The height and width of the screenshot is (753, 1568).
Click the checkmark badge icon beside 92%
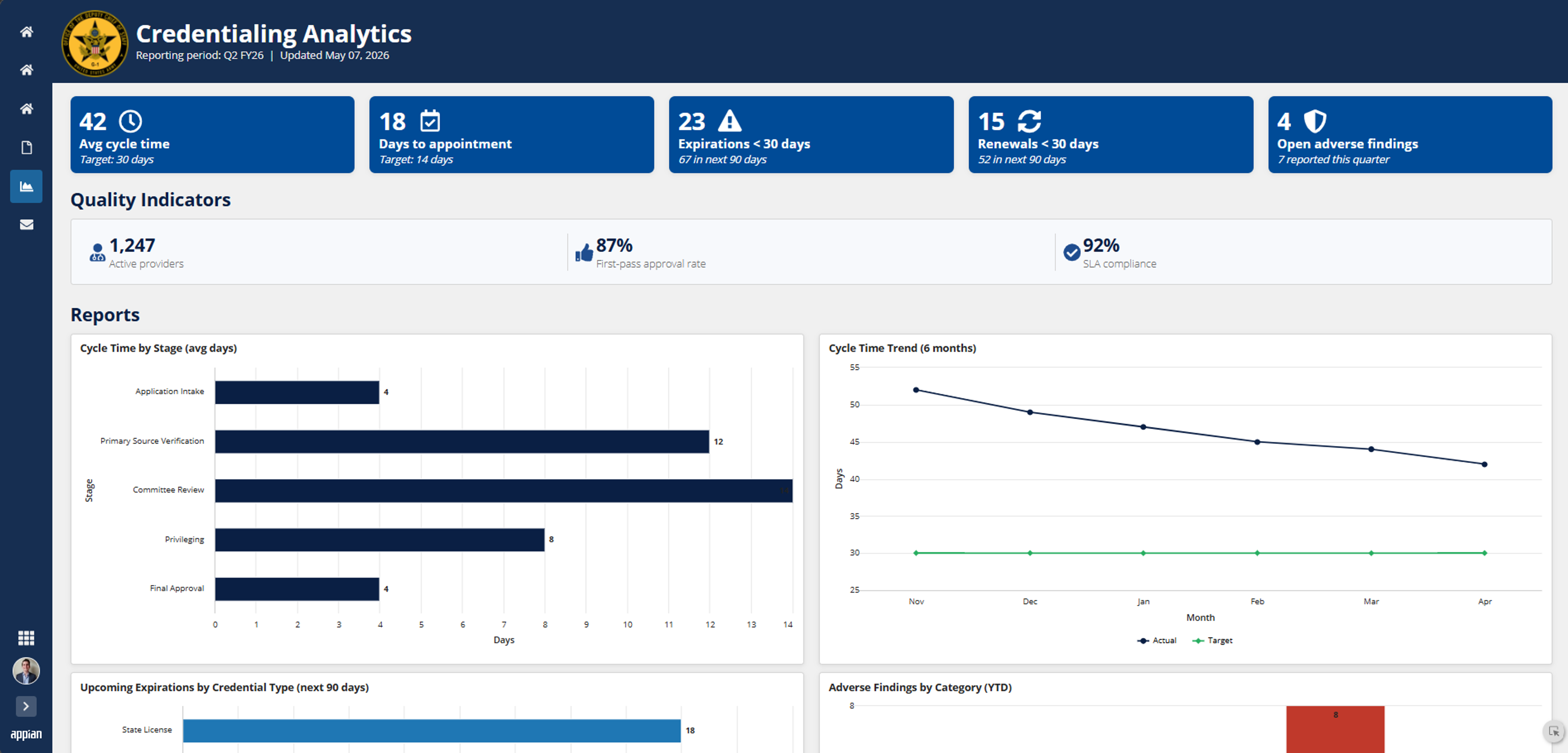point(1071,252)
